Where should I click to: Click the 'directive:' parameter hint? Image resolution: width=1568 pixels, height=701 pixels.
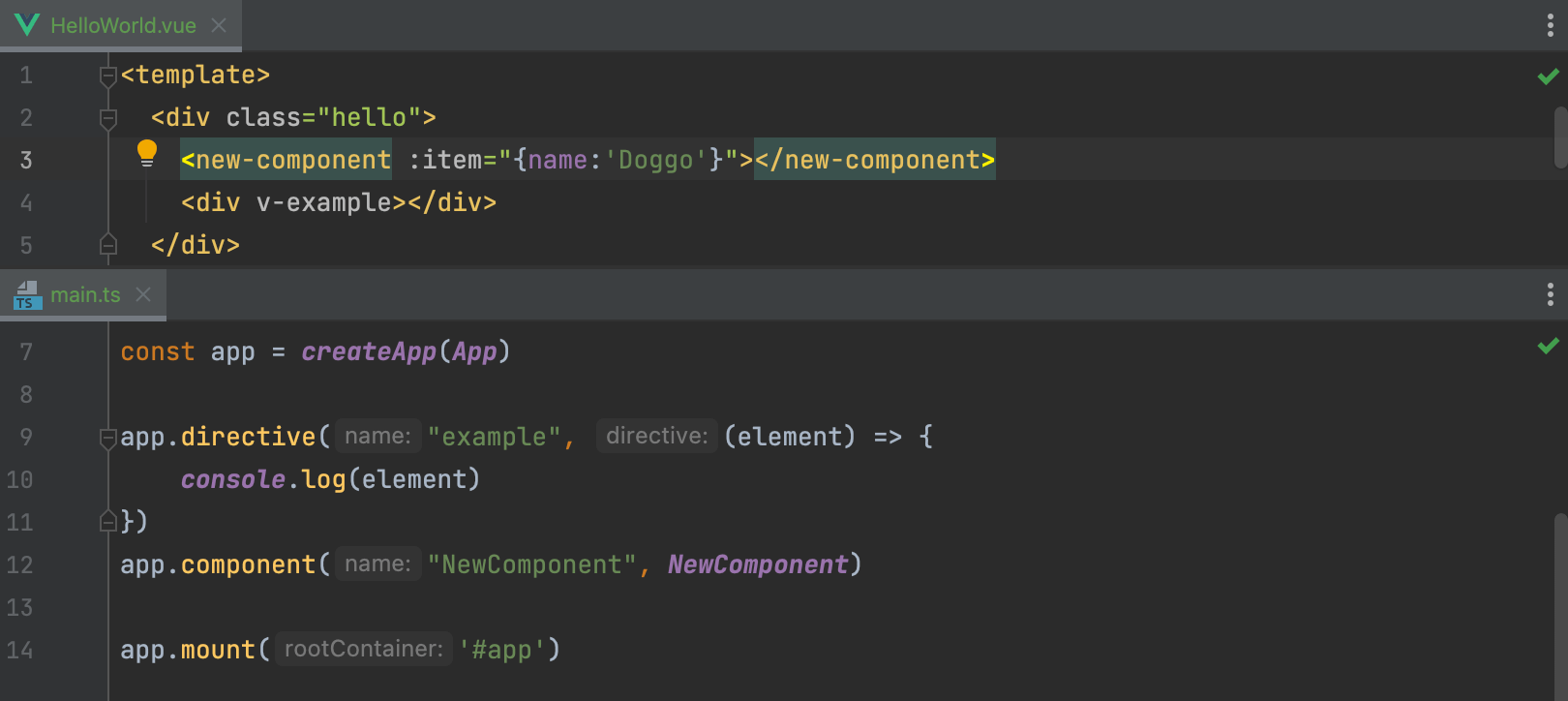coord(657,437)
